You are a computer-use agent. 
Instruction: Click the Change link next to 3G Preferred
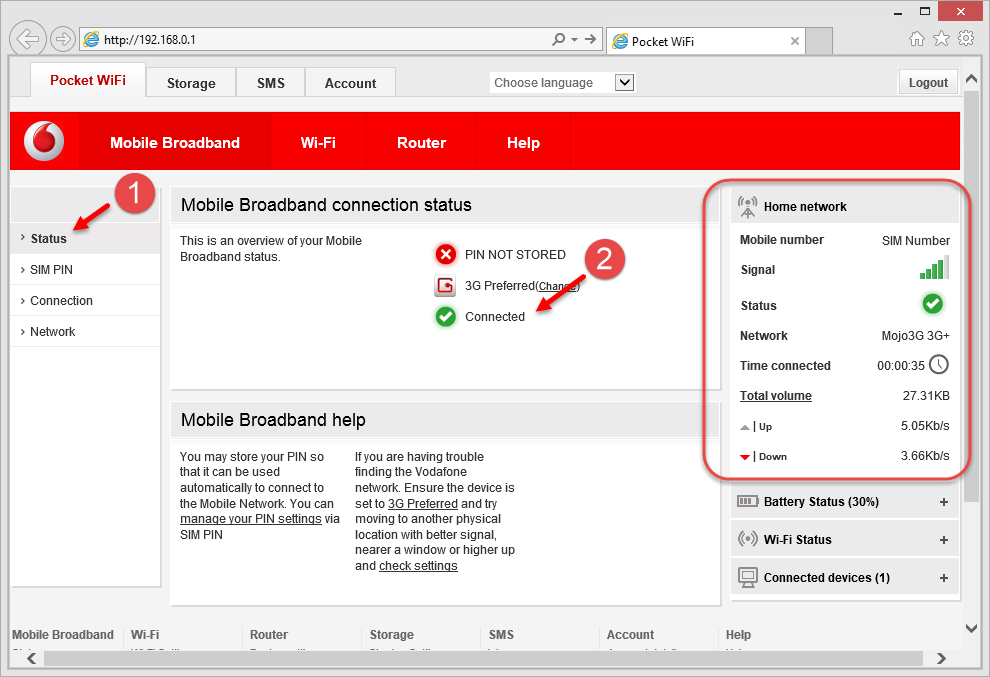[558, 286]
